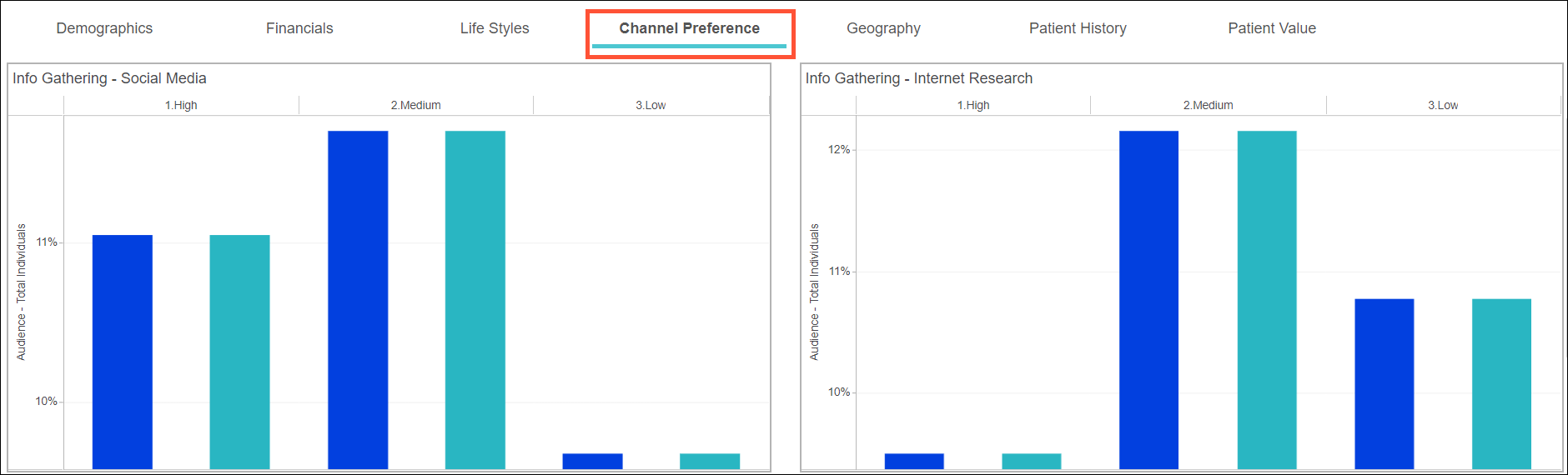1568x475 pixels.
Task: Select blue Low bar in Internet Research chart
Action: [x=1385, y=383]
